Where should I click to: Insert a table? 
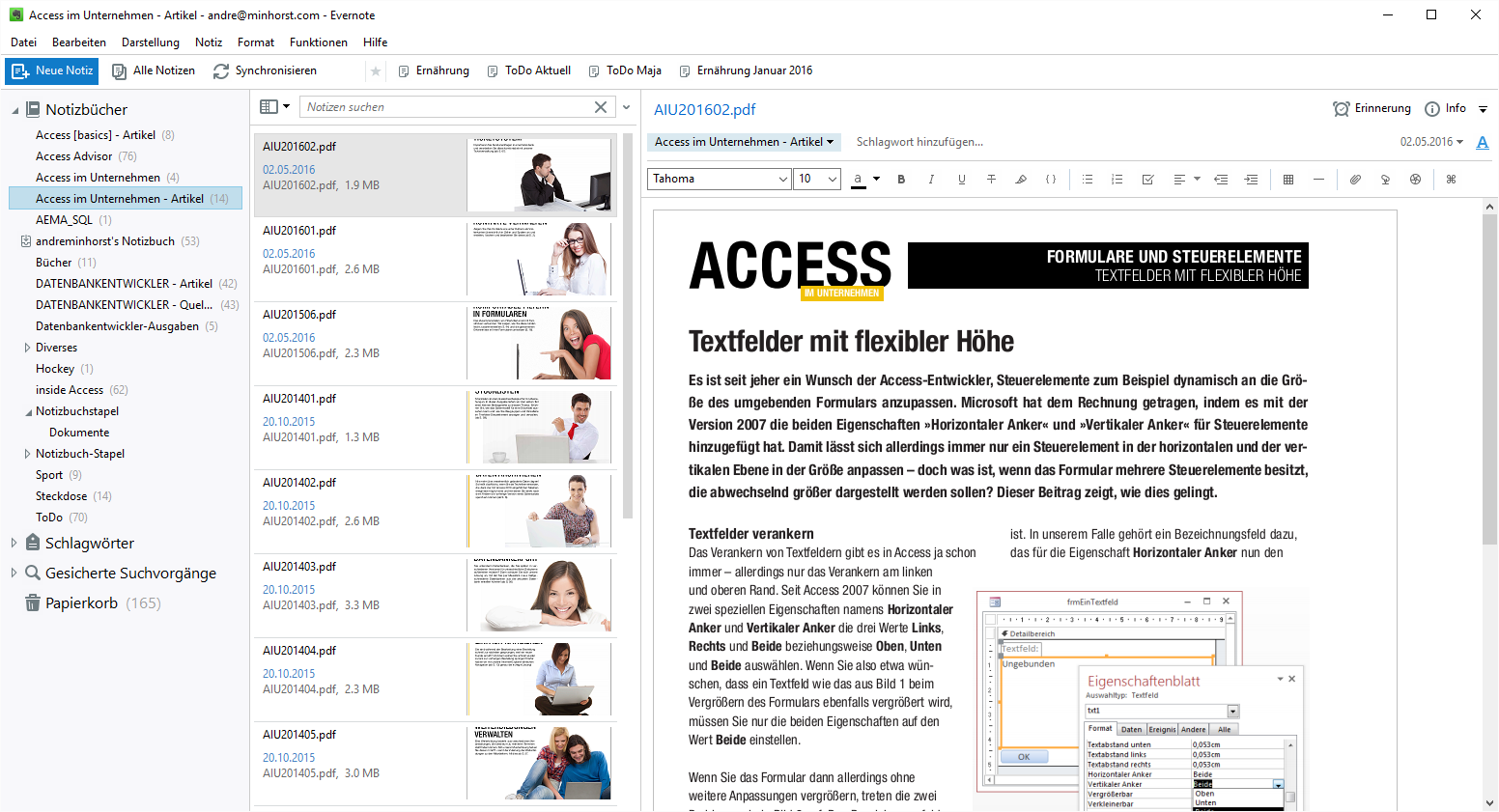(x=1288, y=180)
